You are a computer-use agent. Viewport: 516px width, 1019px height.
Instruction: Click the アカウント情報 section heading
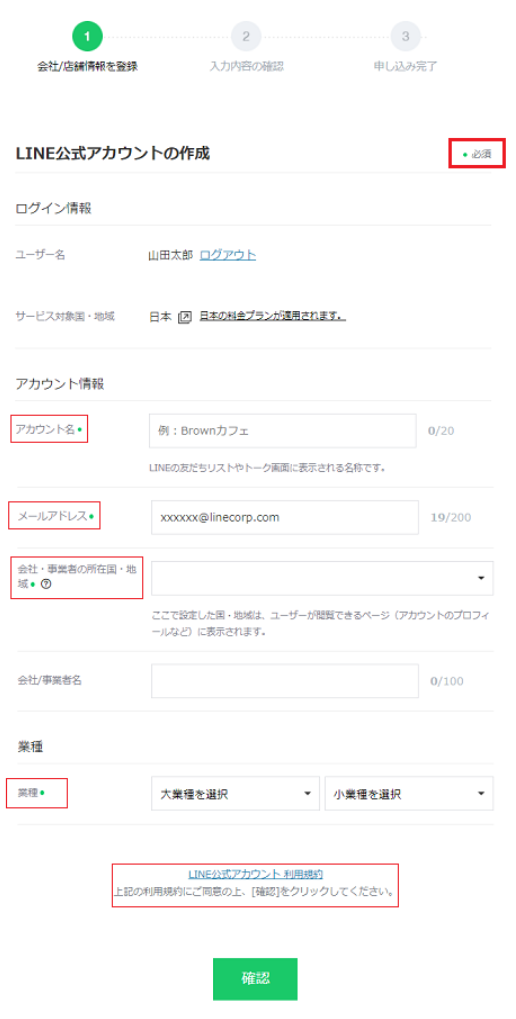coord(60,384)
